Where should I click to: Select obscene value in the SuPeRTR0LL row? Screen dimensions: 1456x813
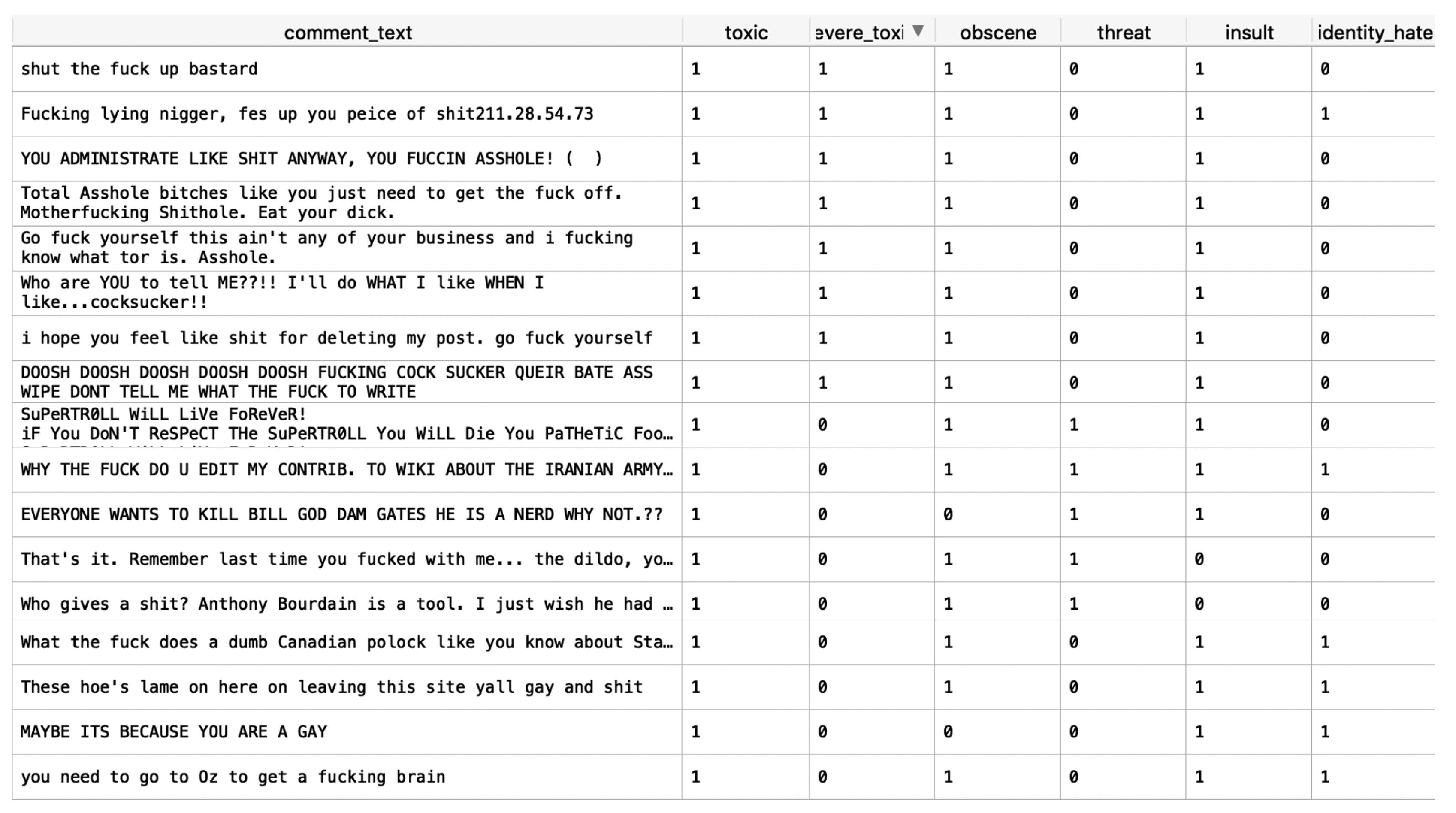948,425
